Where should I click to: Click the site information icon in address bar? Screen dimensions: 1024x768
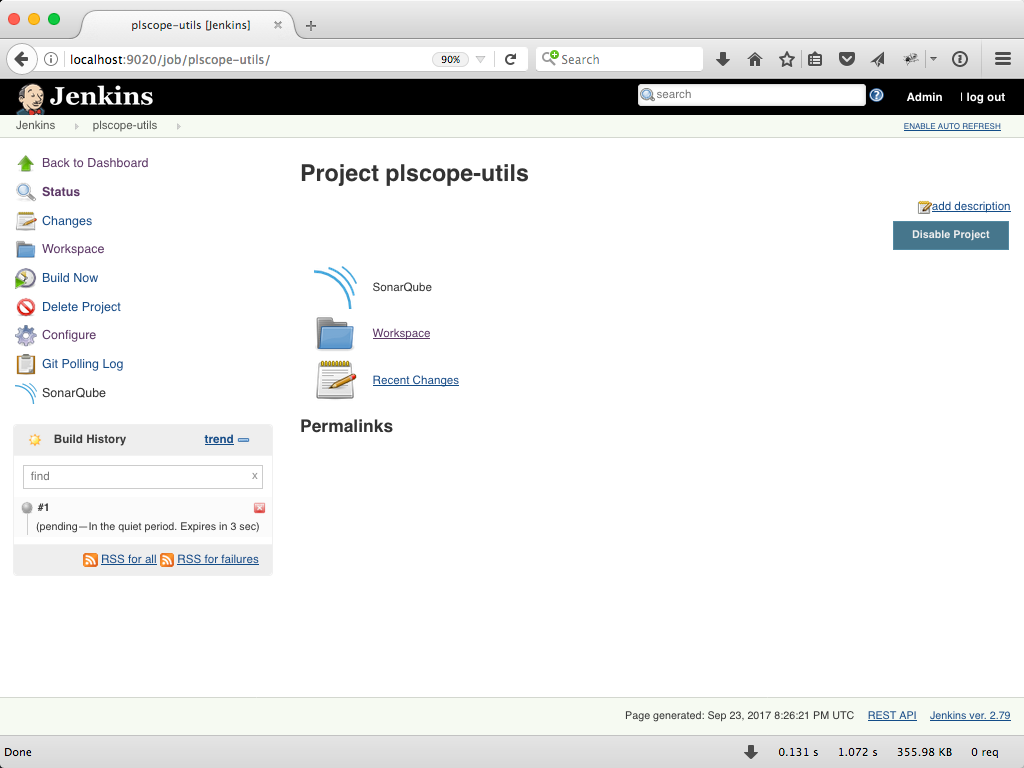click(x=50, y=59)
